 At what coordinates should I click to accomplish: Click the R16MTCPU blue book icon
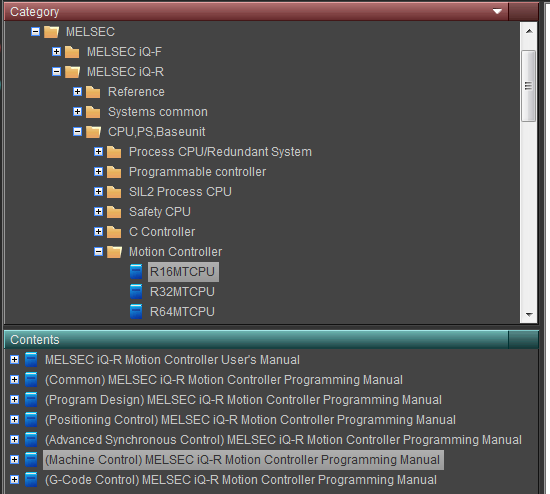136,272
